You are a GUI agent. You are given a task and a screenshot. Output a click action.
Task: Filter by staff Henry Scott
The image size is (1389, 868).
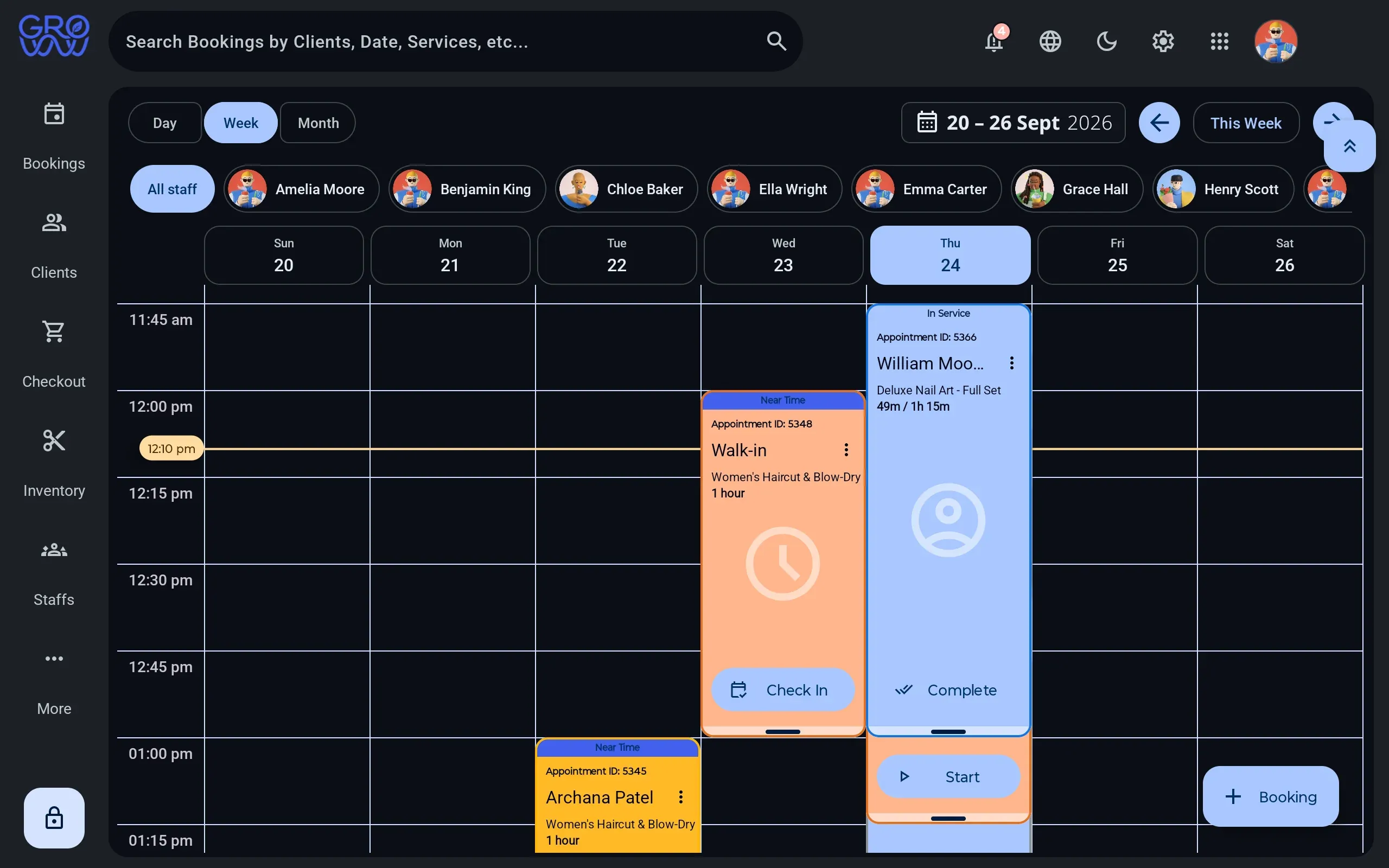click(x=1223, y=189)
